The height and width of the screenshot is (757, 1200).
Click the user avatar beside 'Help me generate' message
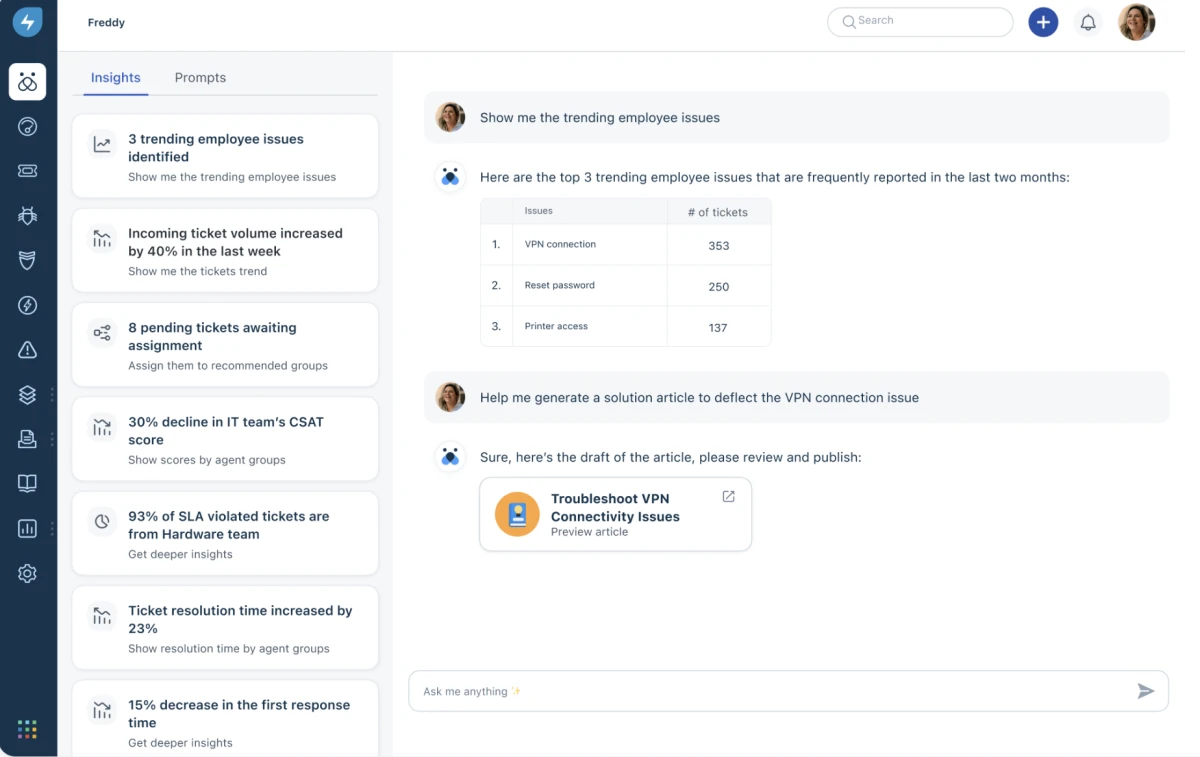click(450, 397)
